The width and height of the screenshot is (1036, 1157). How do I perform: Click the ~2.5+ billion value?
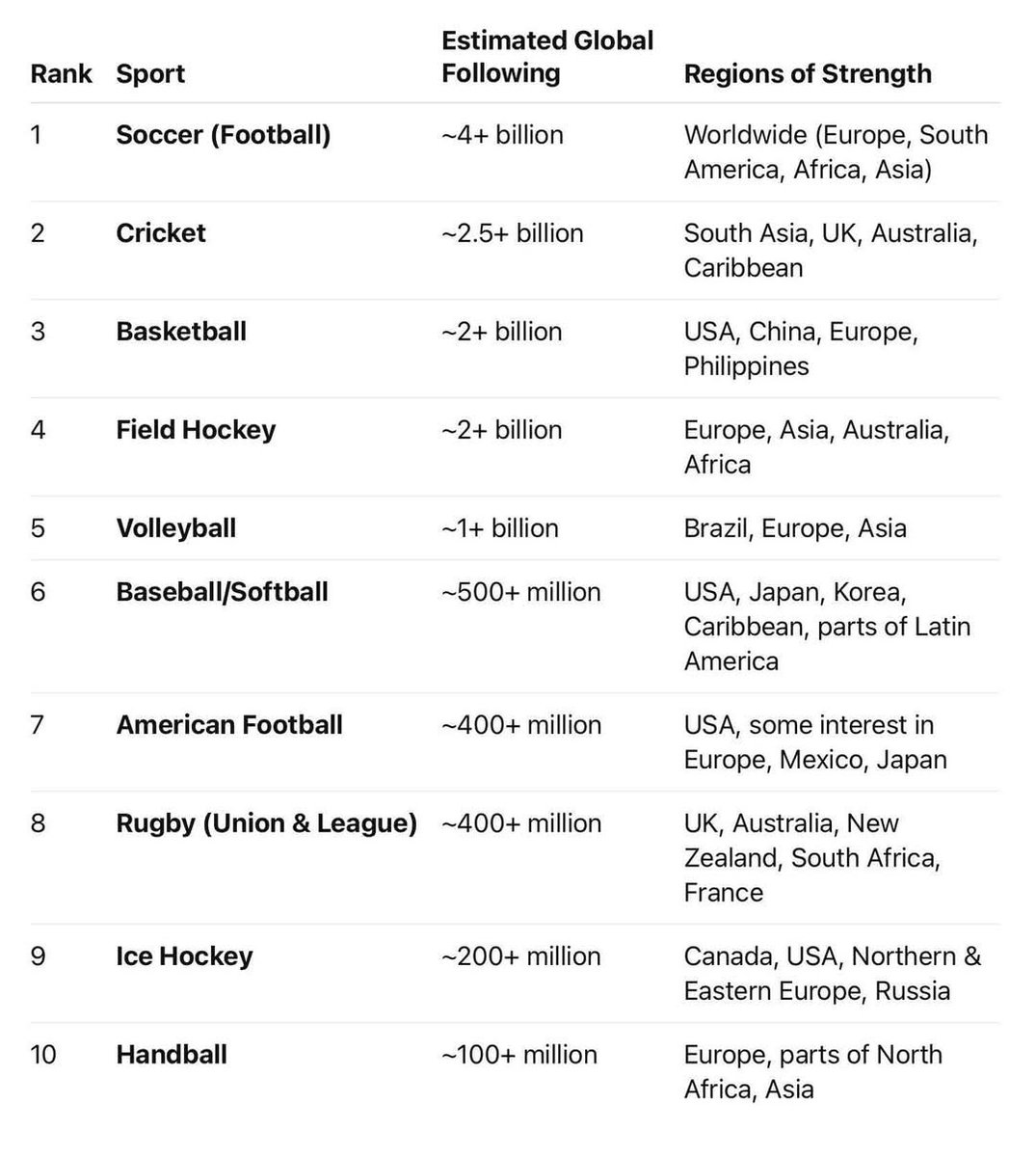point(513,233)
